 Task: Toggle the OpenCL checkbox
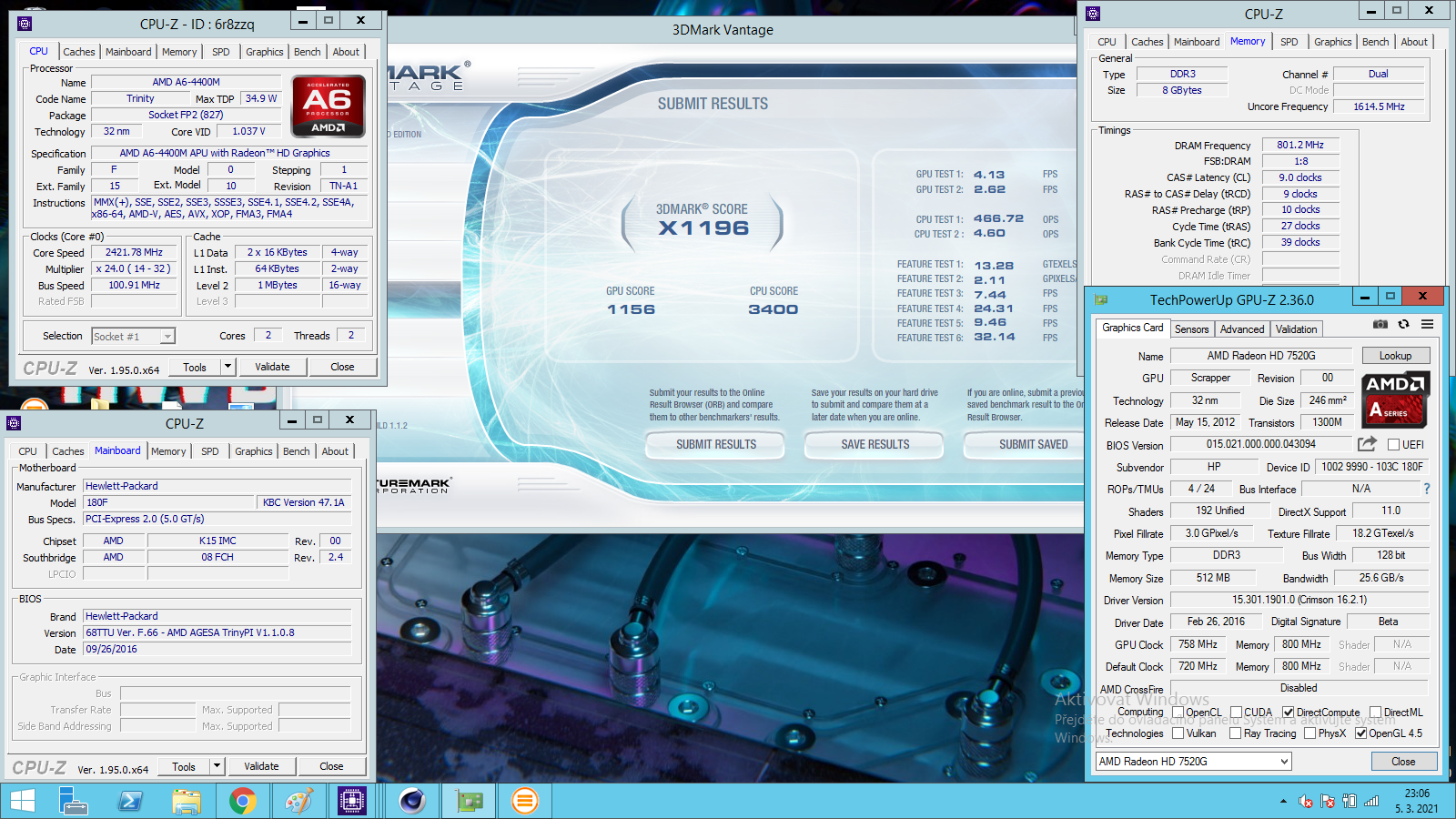[1178, 713]
